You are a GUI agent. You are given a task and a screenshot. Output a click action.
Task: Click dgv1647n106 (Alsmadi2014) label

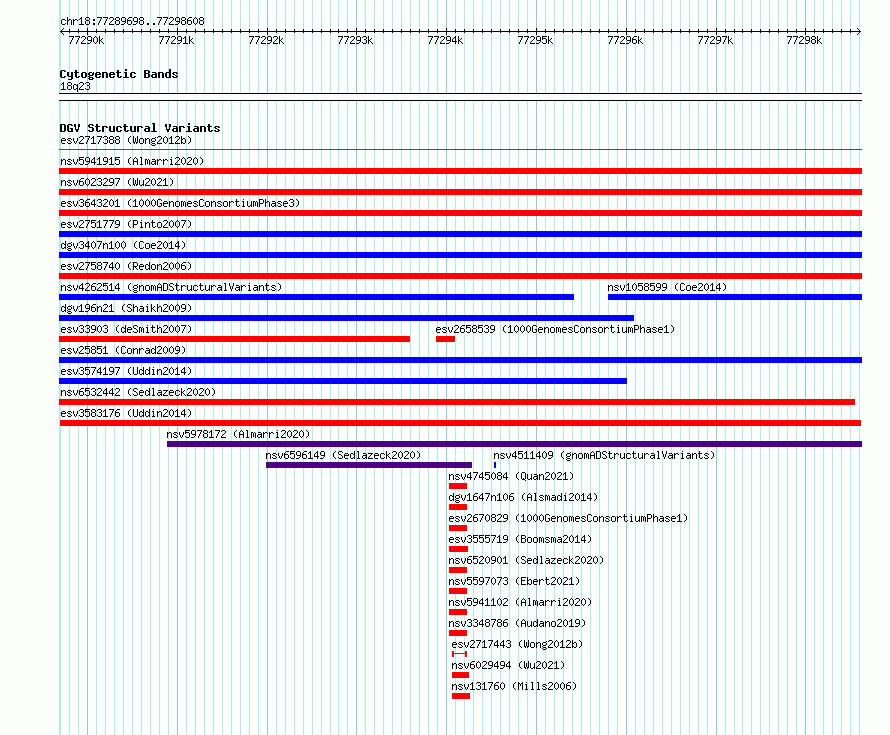[x=523, y=497]
